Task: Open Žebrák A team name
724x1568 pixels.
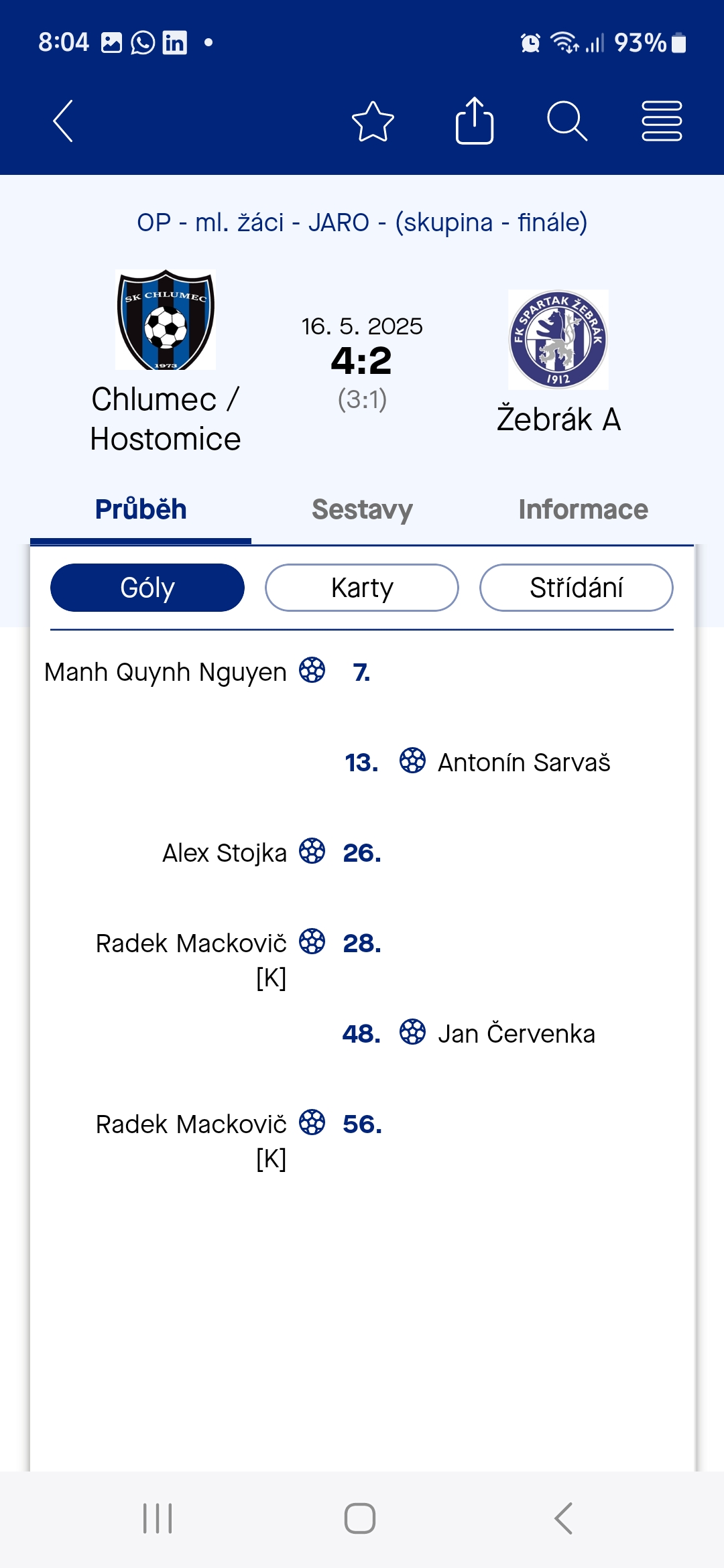Action: (x=558, y=419)
